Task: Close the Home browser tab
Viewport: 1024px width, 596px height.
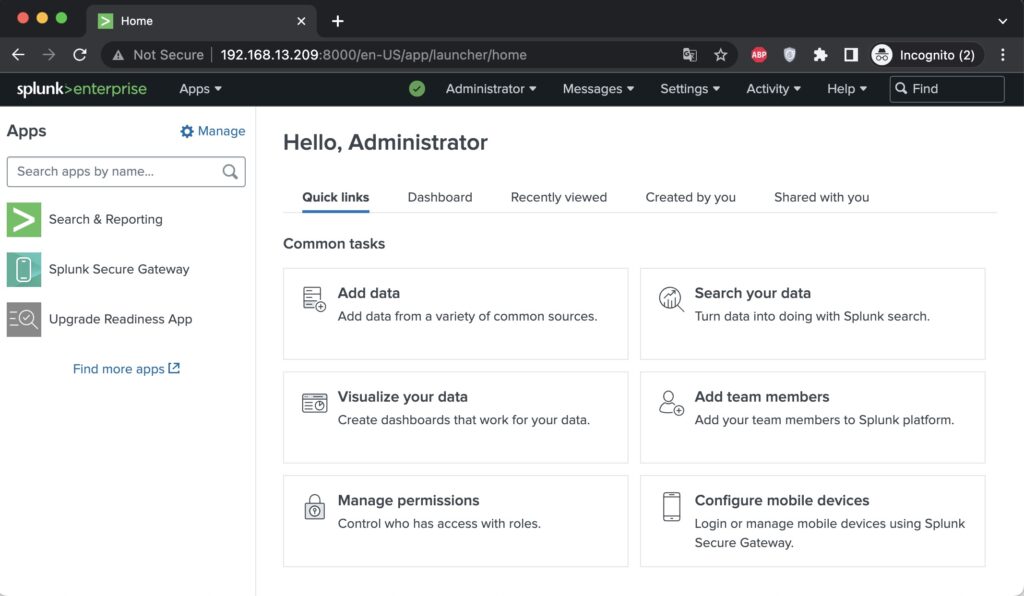Action: pos(301,21)
